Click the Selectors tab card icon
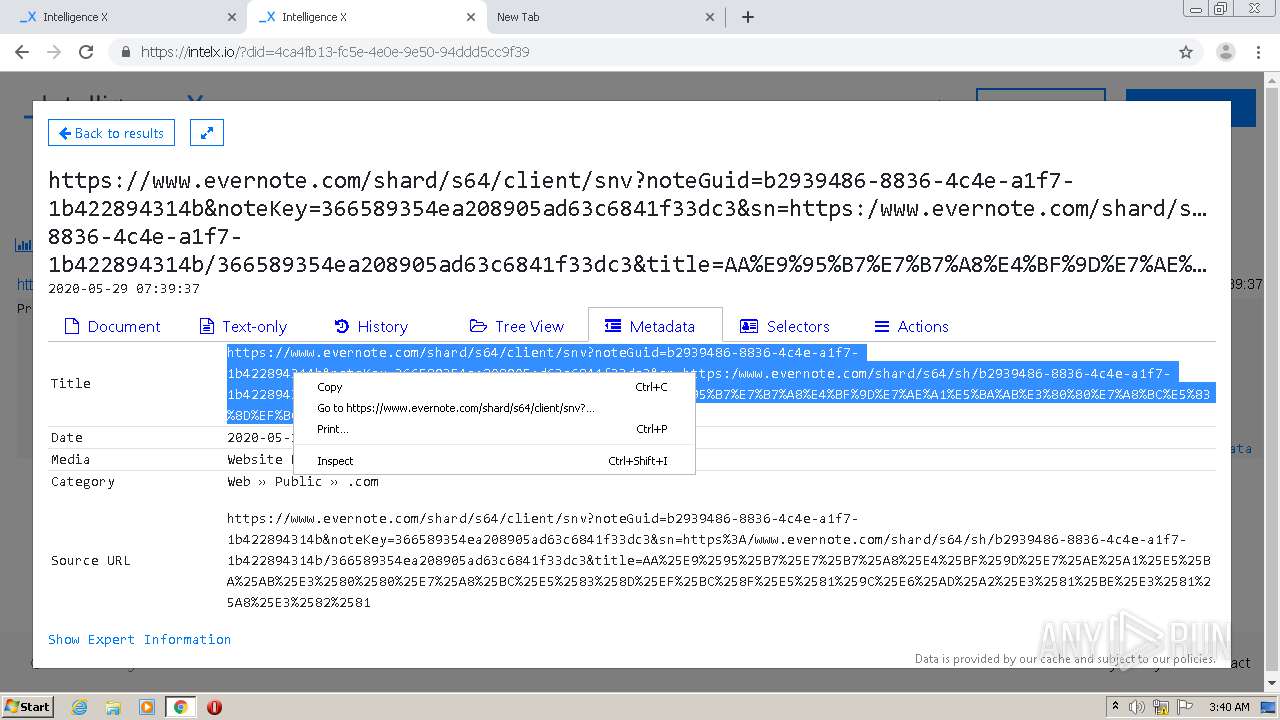Viewport: 1280px width, 720px height. [x=749, y=326]
